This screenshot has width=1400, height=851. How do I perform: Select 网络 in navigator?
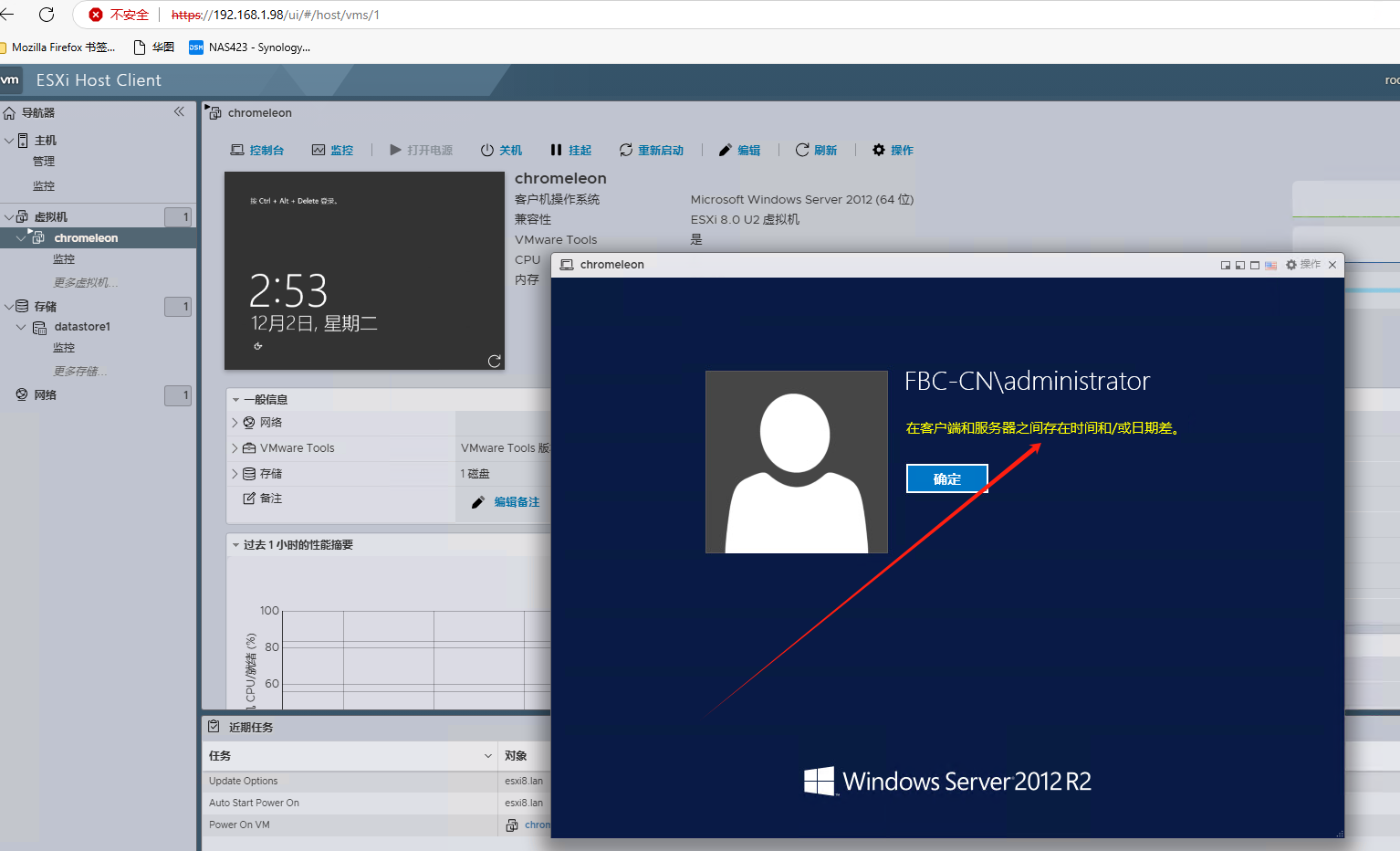click(x=45, y=394)
